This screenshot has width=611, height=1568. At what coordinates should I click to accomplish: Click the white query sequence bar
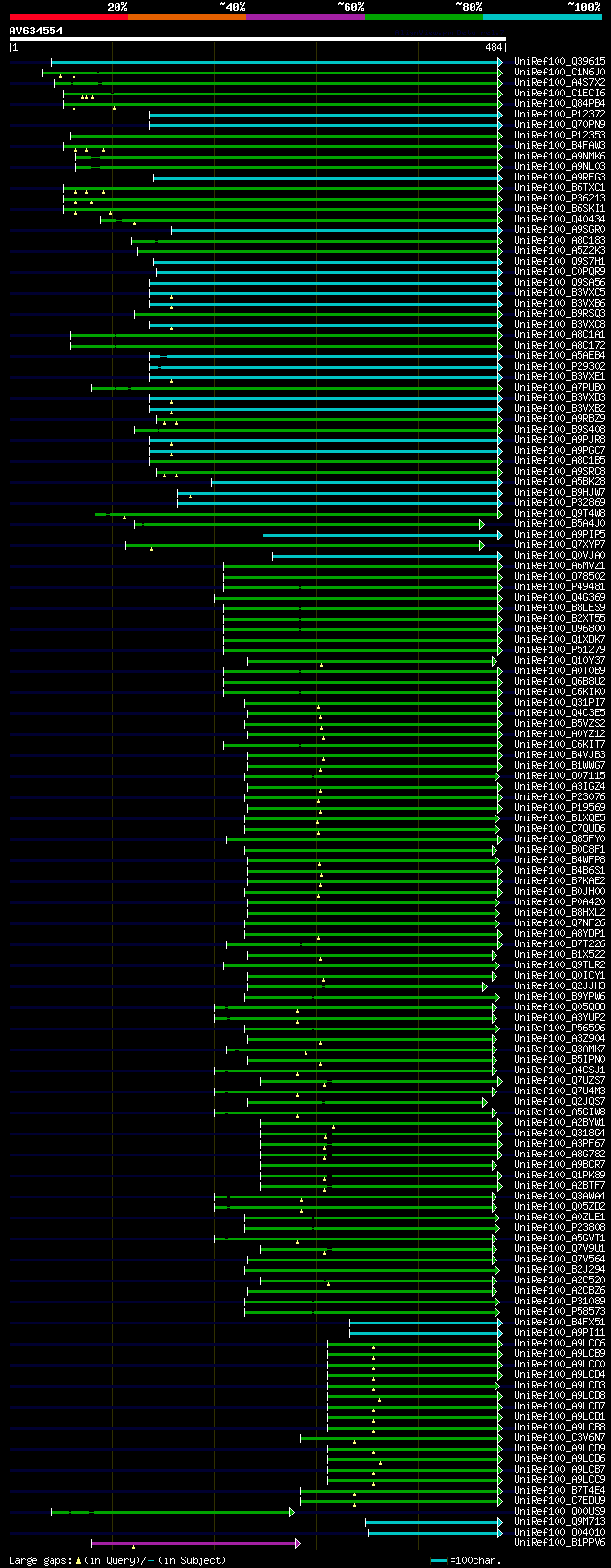pyautogui.click(x=257, y=39)
